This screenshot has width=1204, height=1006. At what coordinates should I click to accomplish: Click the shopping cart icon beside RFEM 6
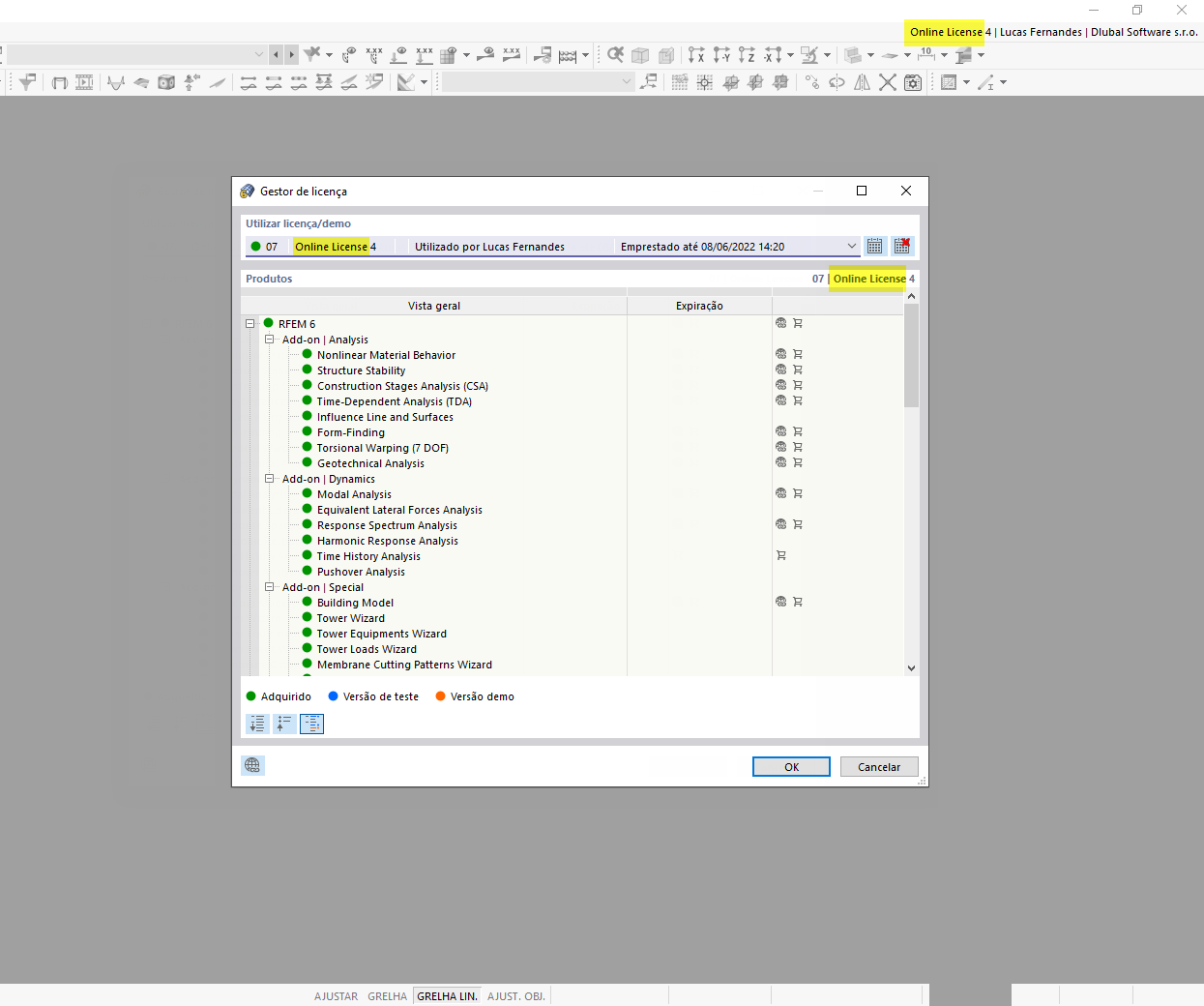tap(797, 323)
